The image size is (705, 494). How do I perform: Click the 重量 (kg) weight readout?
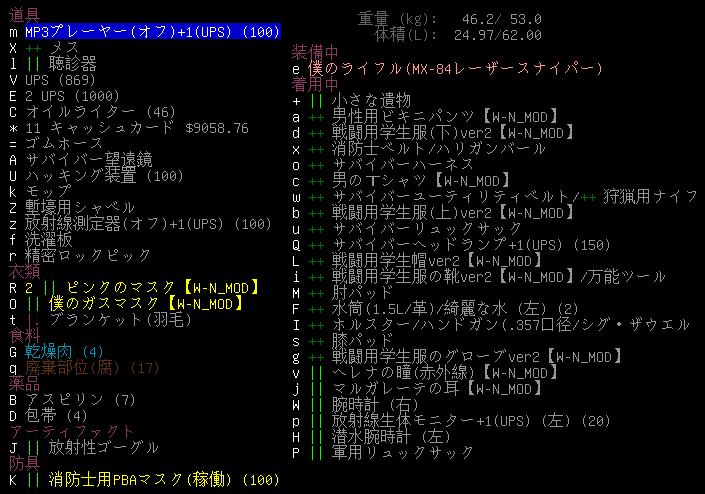tap(450, 18)
